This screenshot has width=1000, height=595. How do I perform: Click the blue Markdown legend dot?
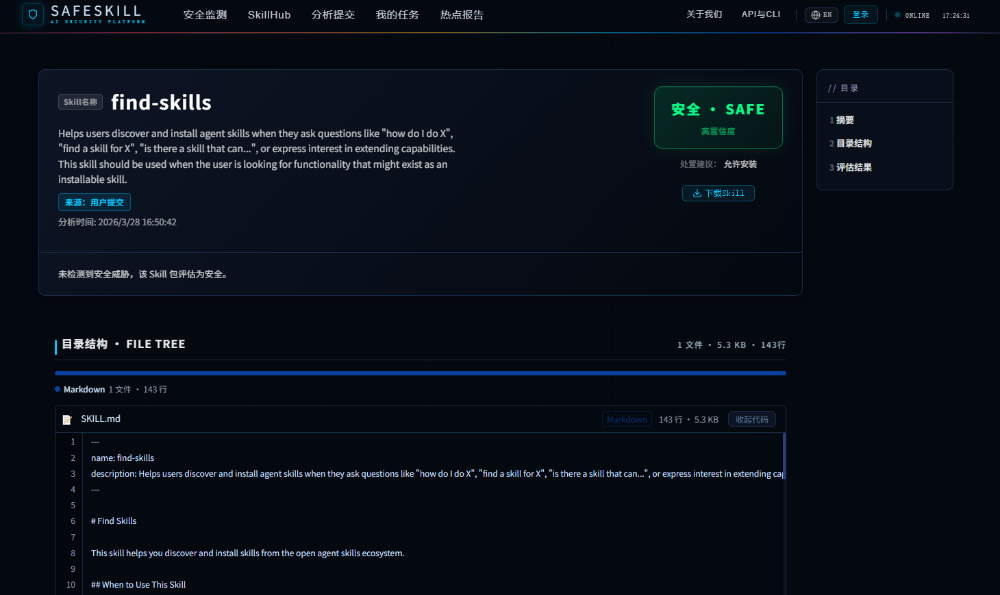pyautogui.click(x=58, y=389)
